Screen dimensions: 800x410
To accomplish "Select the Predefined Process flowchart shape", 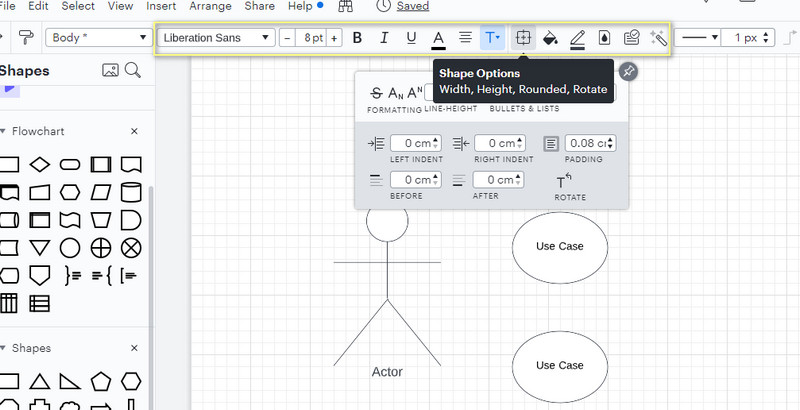I will (101, 165).
